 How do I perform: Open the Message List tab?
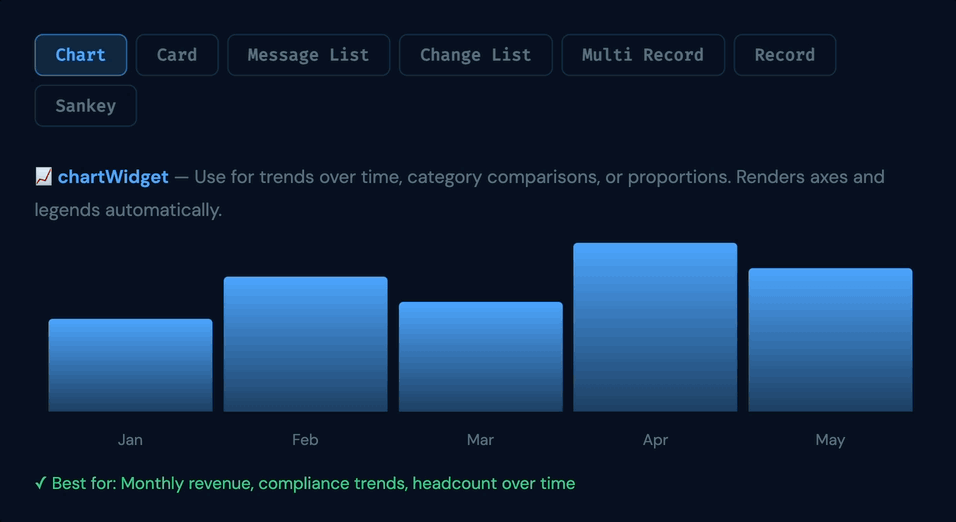click(309, 55)
